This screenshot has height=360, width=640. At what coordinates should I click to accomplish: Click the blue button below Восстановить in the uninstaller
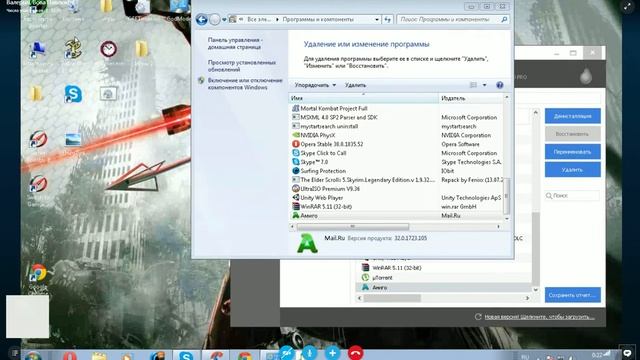[x=572, y=151]
